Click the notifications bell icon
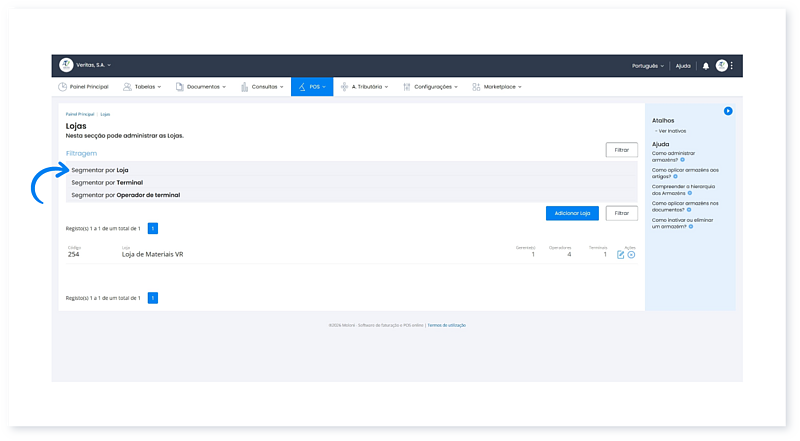This screenshot has height=441, width=800. tap(705, 66)
